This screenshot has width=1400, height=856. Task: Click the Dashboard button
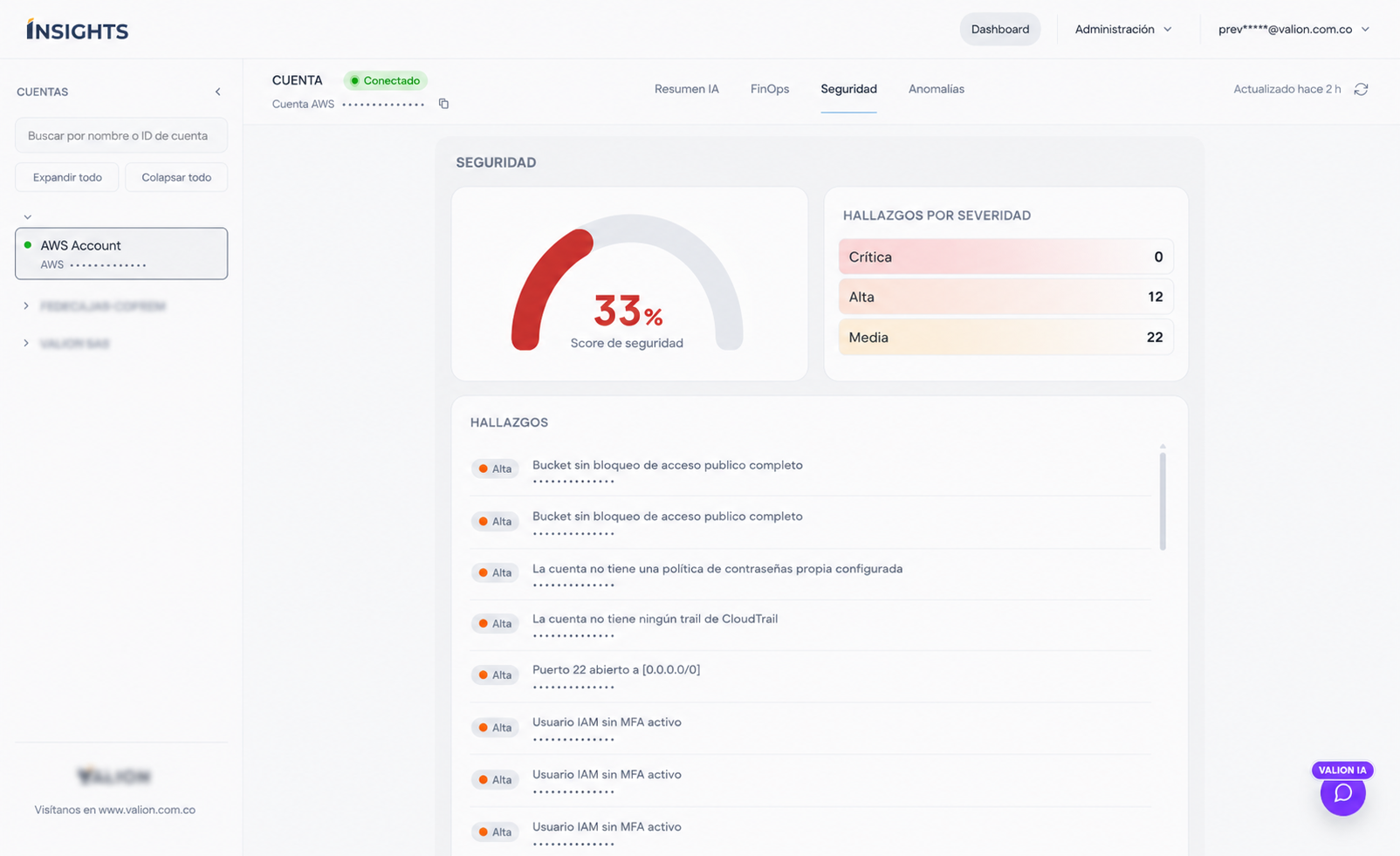(1000, 29)
